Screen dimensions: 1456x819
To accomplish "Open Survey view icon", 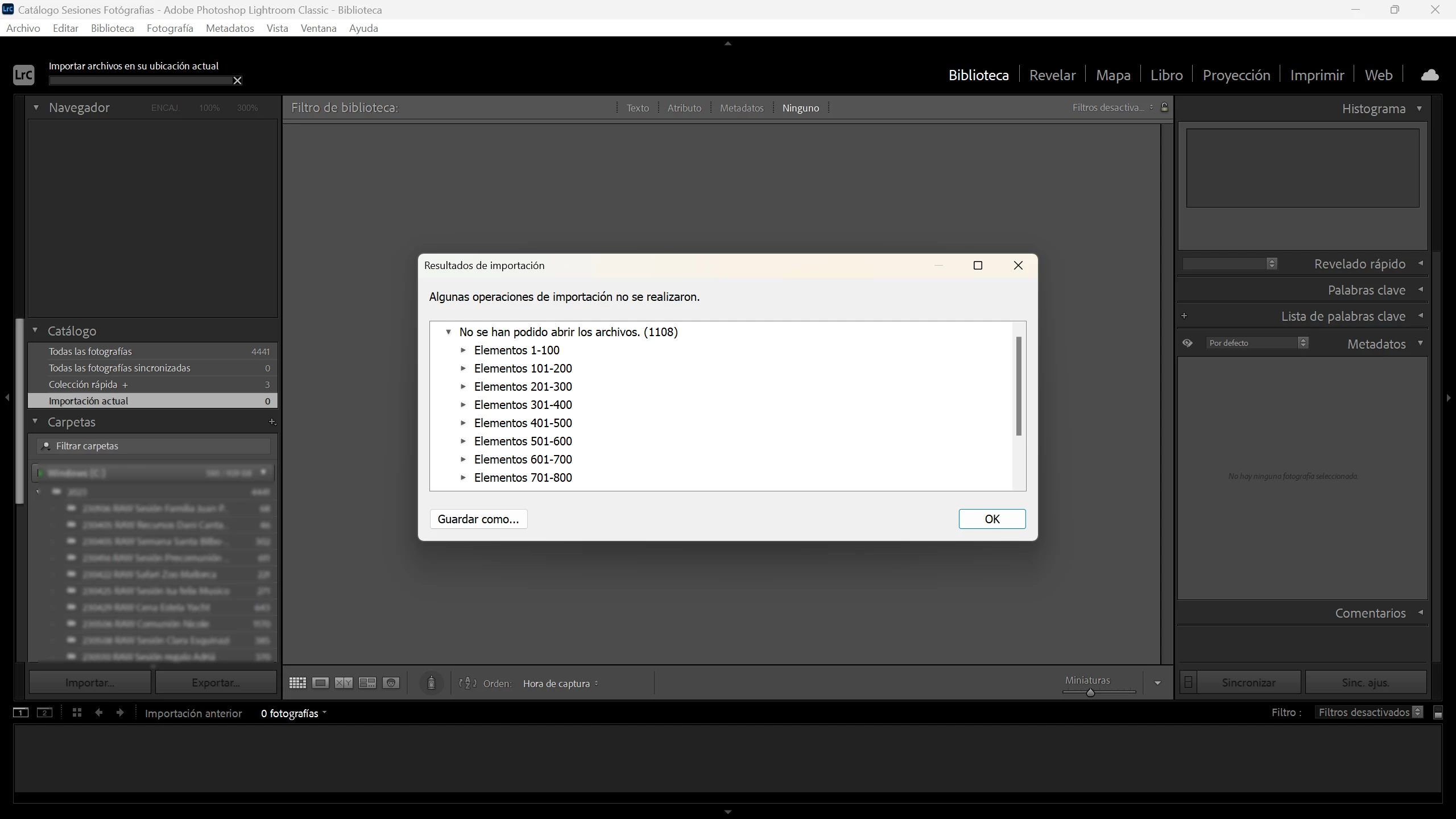I will pos(367,683).
